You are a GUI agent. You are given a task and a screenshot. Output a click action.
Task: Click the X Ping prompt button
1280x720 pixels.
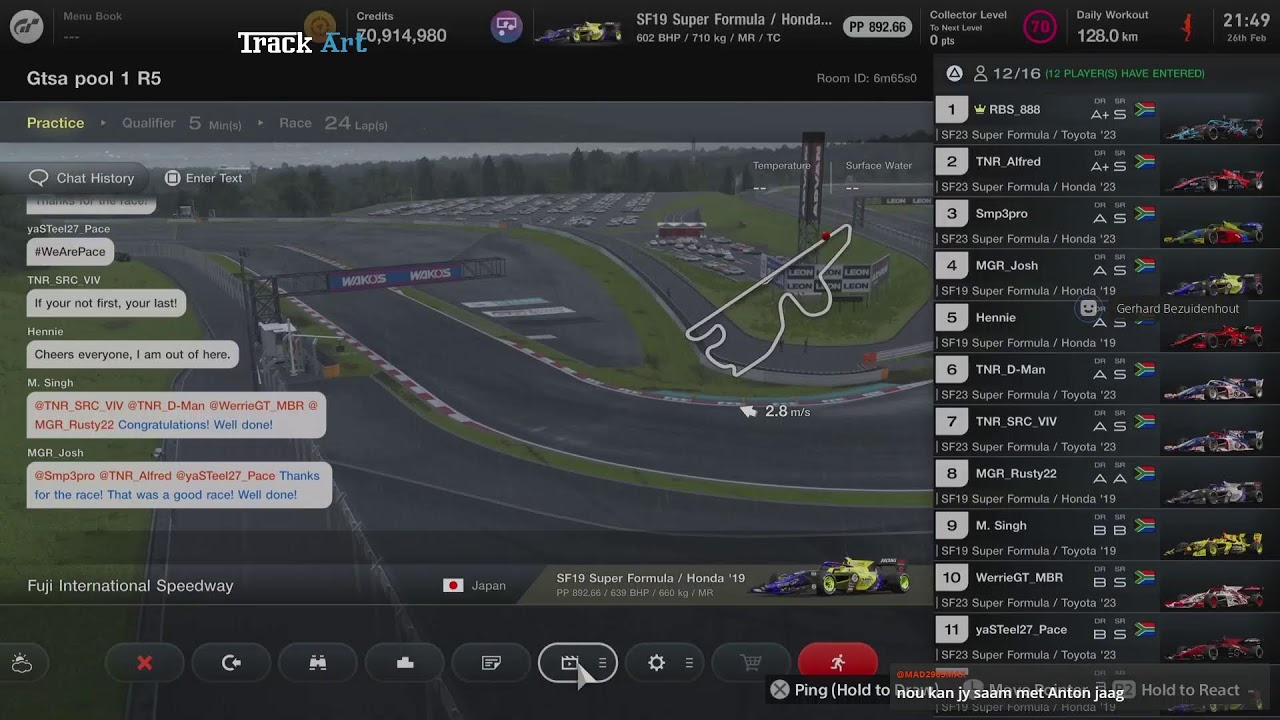click(x=779, y=689)
